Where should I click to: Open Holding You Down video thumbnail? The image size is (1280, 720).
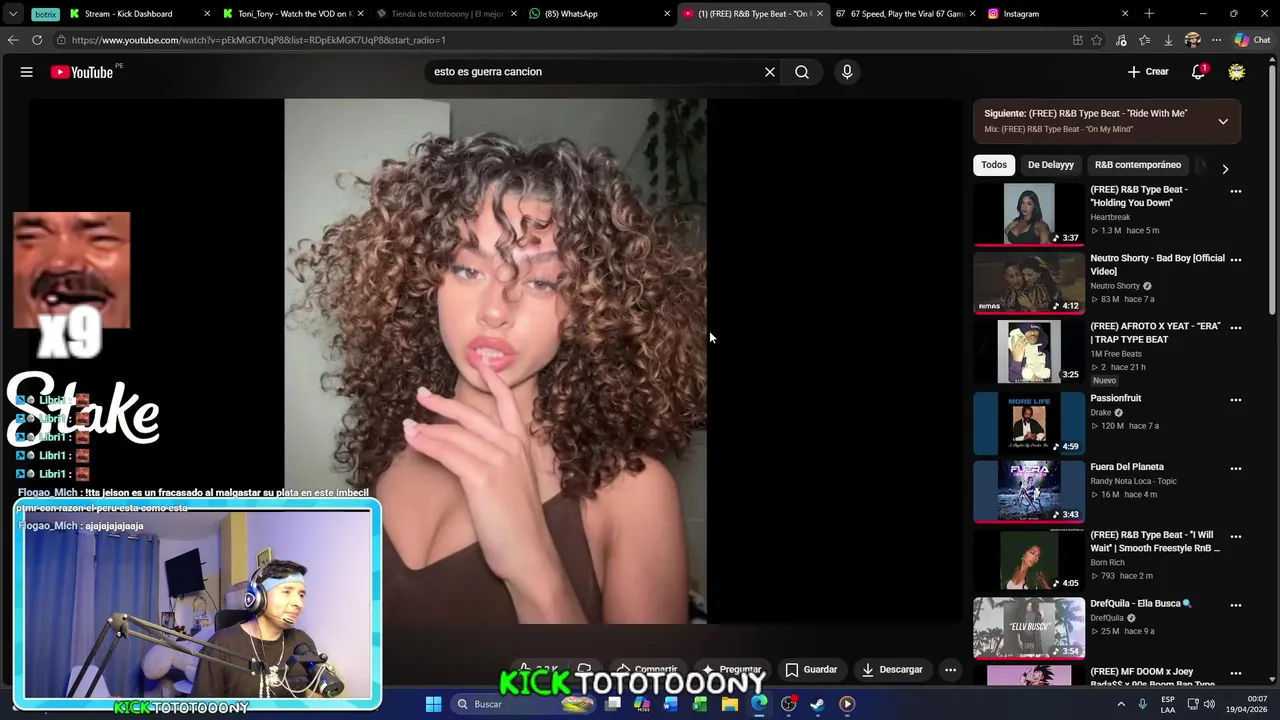pyautogui.click(x=1029, y=214)
